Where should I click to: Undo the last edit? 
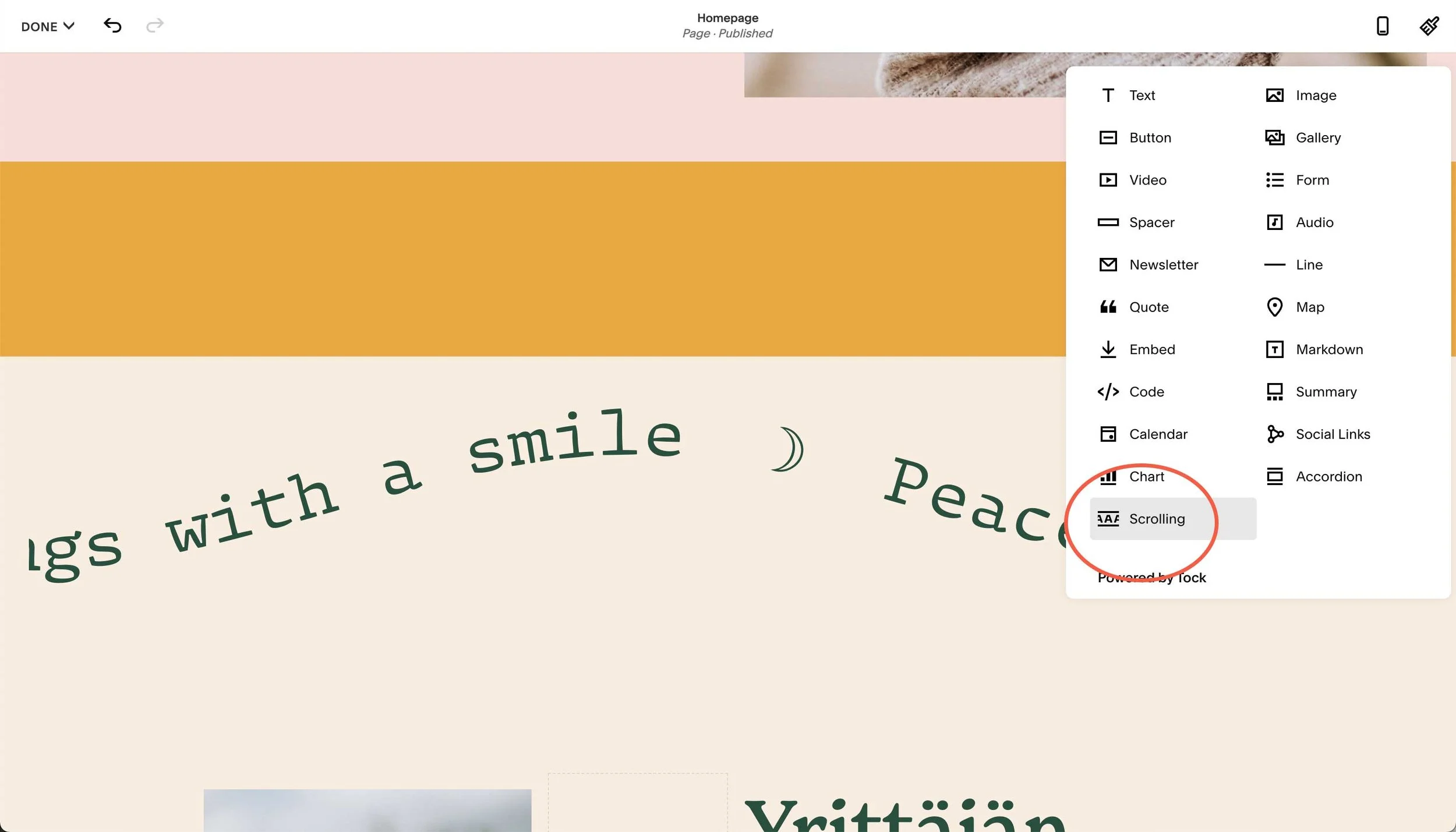112,25
